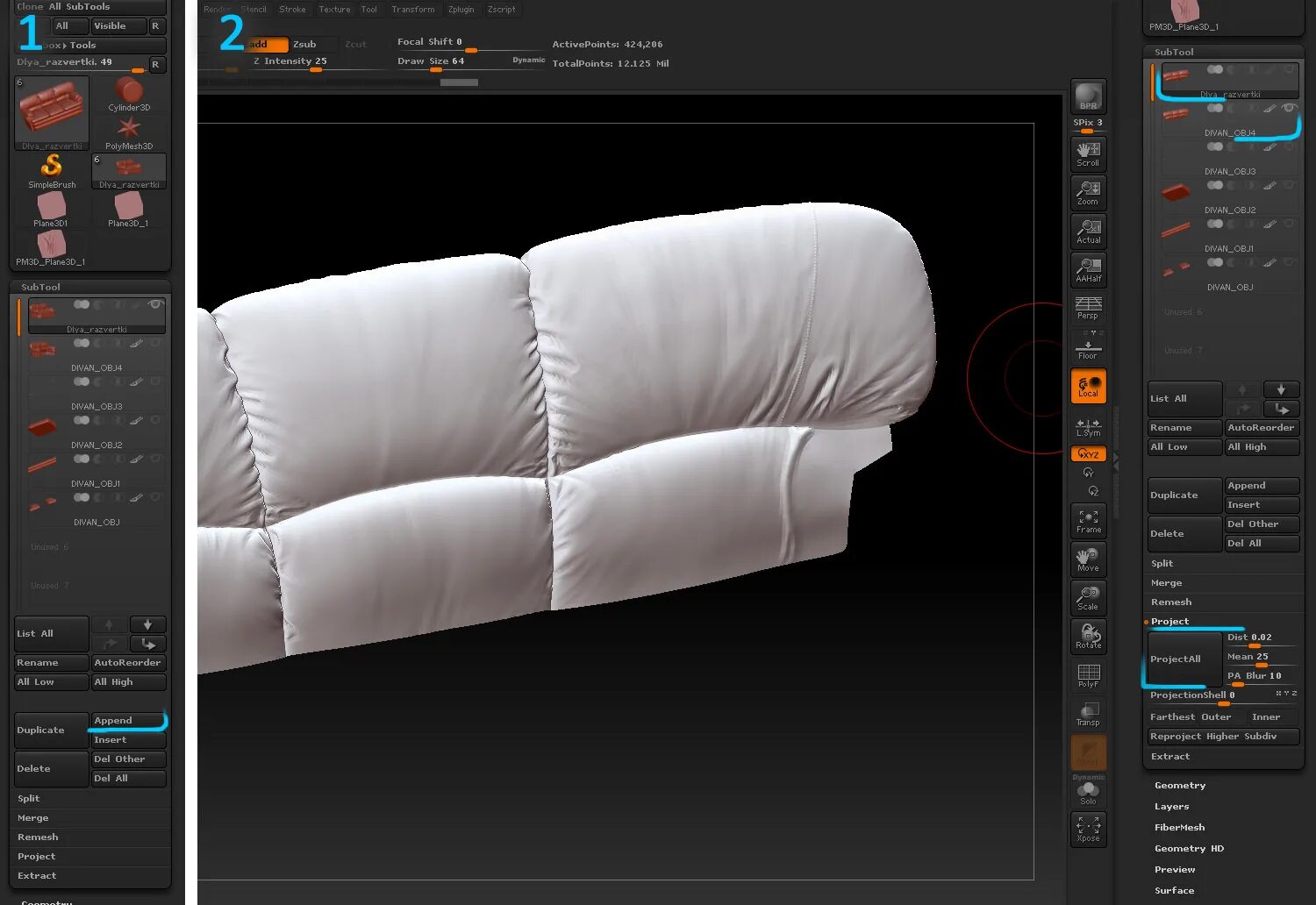
Task: Toggle PolyF polyframe display
Action: click(1089, 674)
